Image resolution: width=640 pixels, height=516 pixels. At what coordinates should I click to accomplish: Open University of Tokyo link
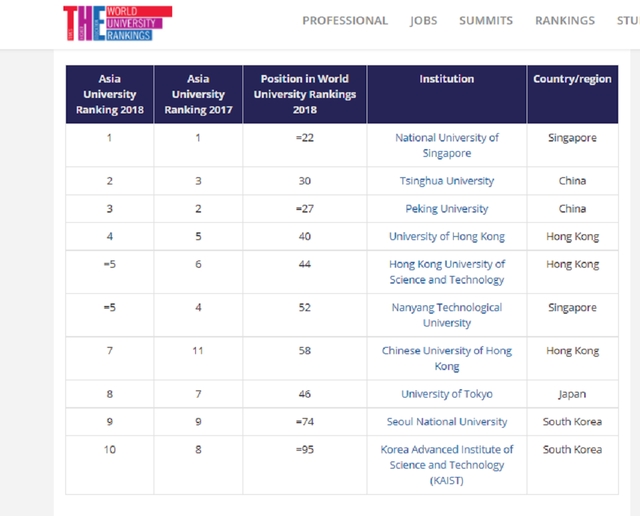click(447, 394)
